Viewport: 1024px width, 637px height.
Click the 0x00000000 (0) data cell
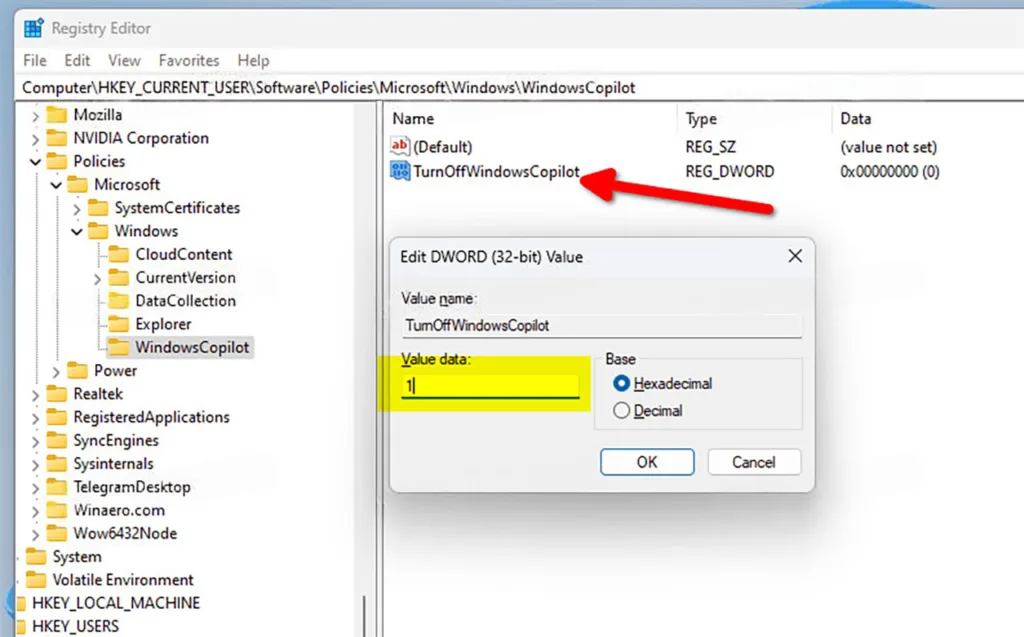click(889, 171)
